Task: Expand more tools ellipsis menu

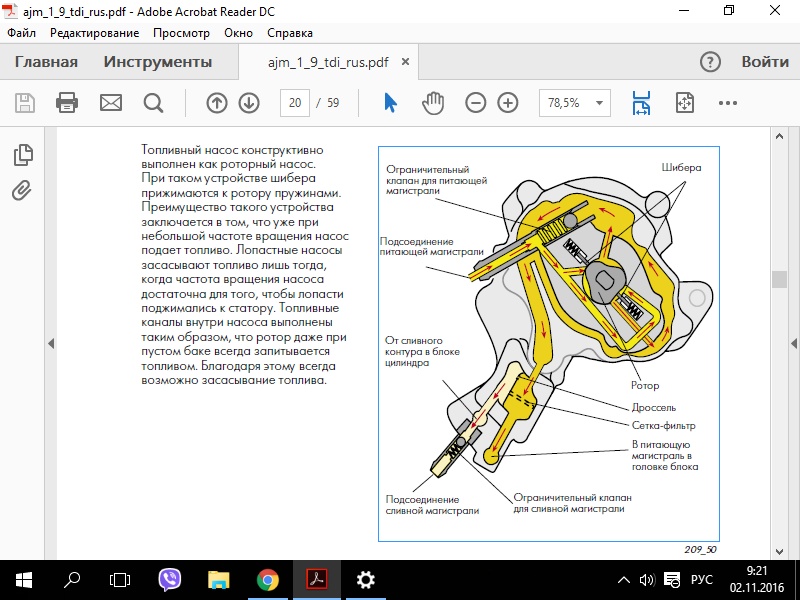Action: pos(728,103)
